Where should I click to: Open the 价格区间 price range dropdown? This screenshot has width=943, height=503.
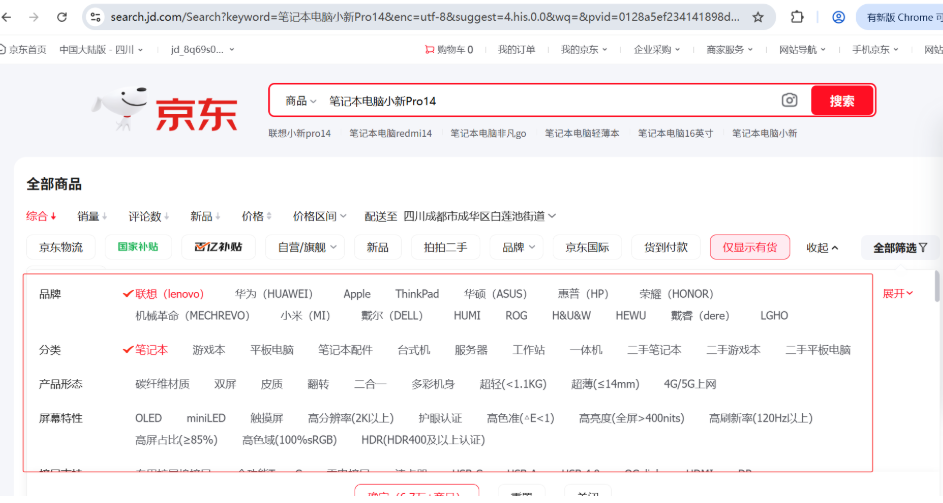point(319,216)
